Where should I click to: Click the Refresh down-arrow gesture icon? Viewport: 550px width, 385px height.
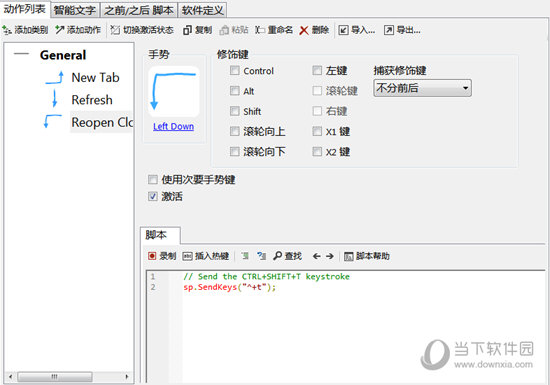click(55, 99)
